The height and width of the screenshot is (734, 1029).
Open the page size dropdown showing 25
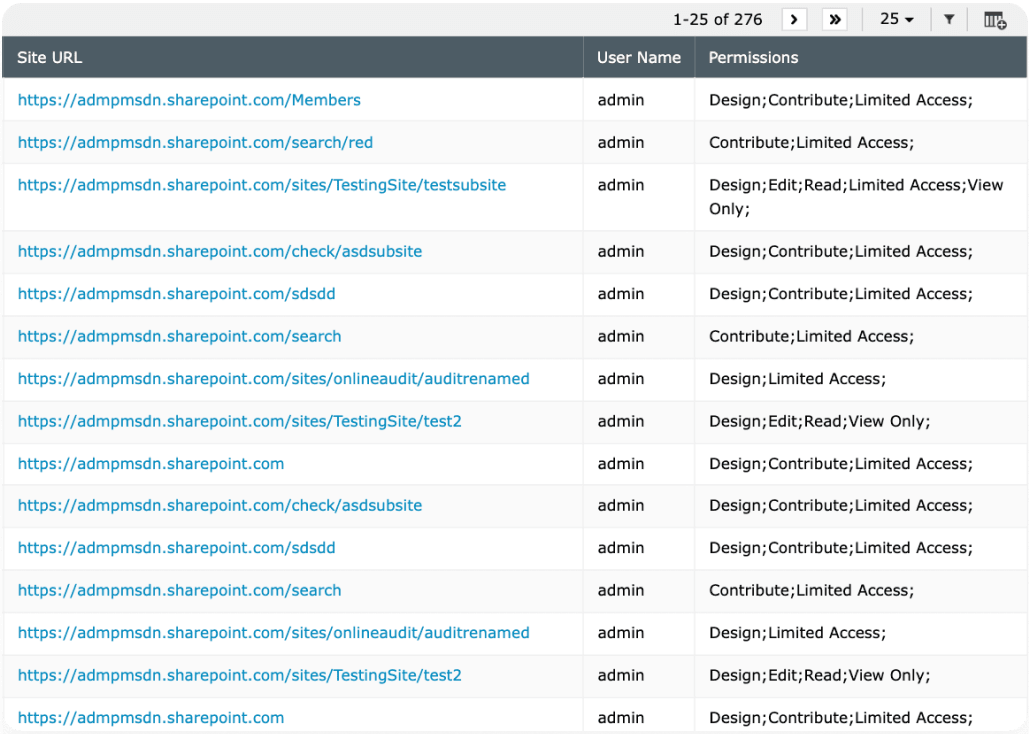(896, 19)
